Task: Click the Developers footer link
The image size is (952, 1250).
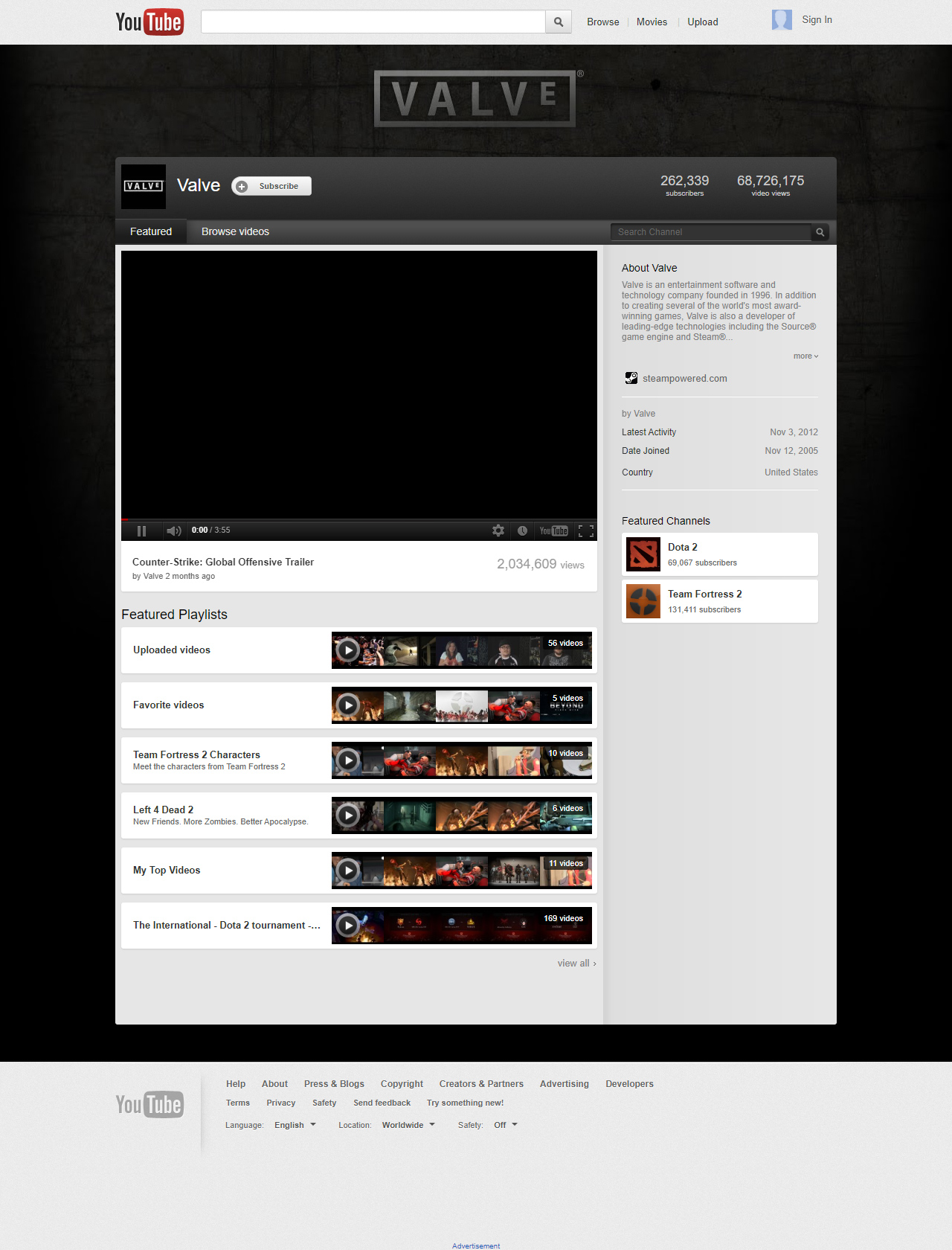Action: click(629, 1084)
